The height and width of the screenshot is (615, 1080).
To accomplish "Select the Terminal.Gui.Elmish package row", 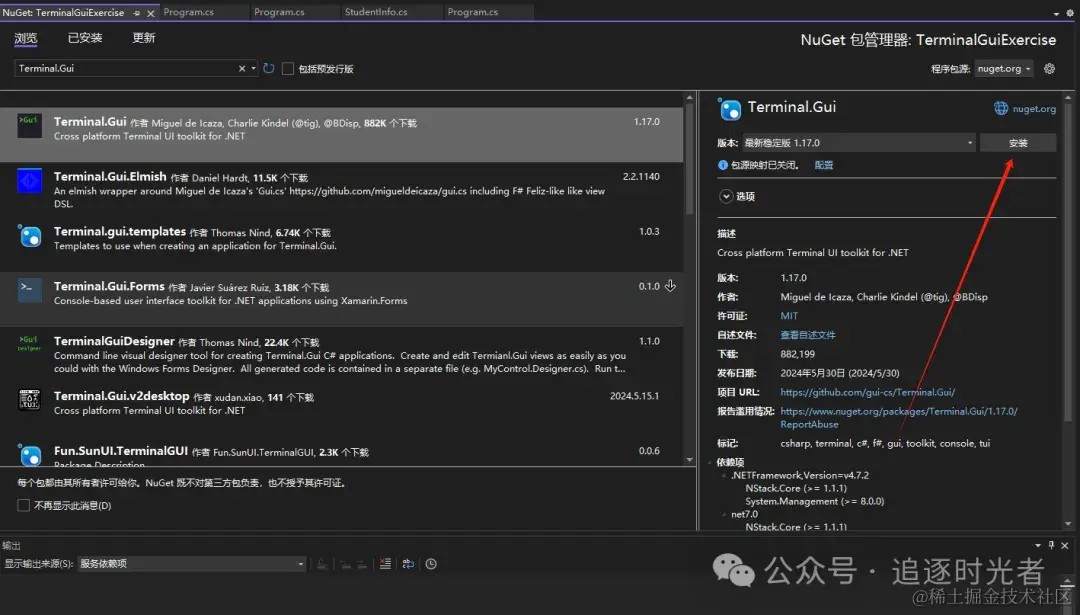I will click(x=342, y=189).
